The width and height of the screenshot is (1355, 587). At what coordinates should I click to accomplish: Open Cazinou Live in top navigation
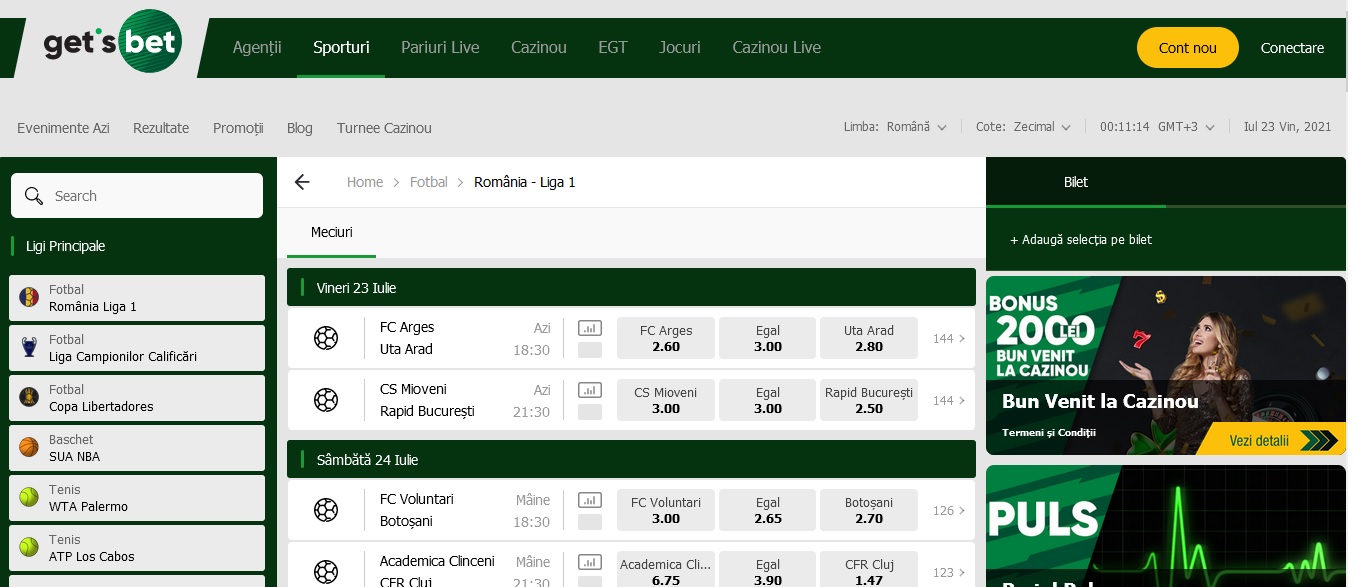(x=777, y=47)
